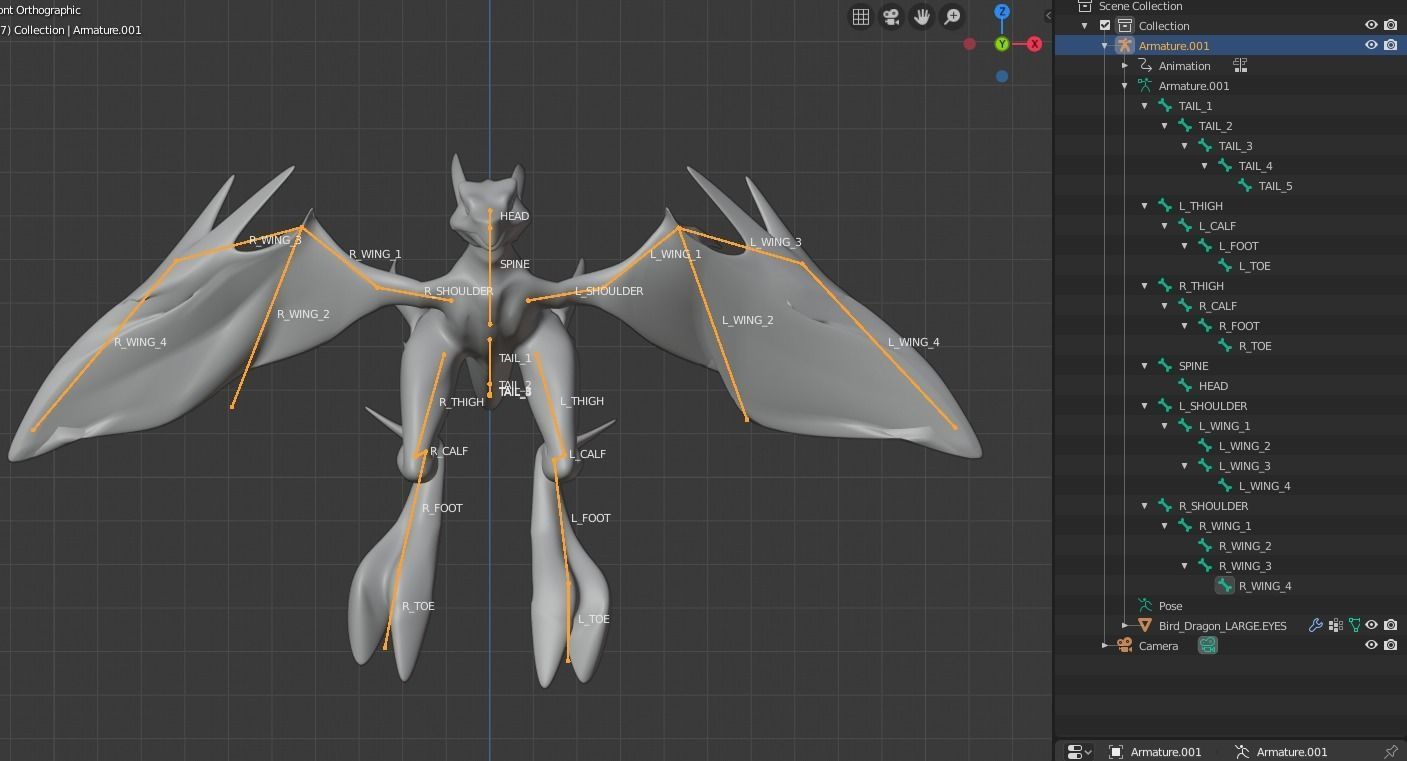This screenshot has height=761, width=1407.
Task: Select the L_FOOT bone in outliner
Action: click(1238, 246)
